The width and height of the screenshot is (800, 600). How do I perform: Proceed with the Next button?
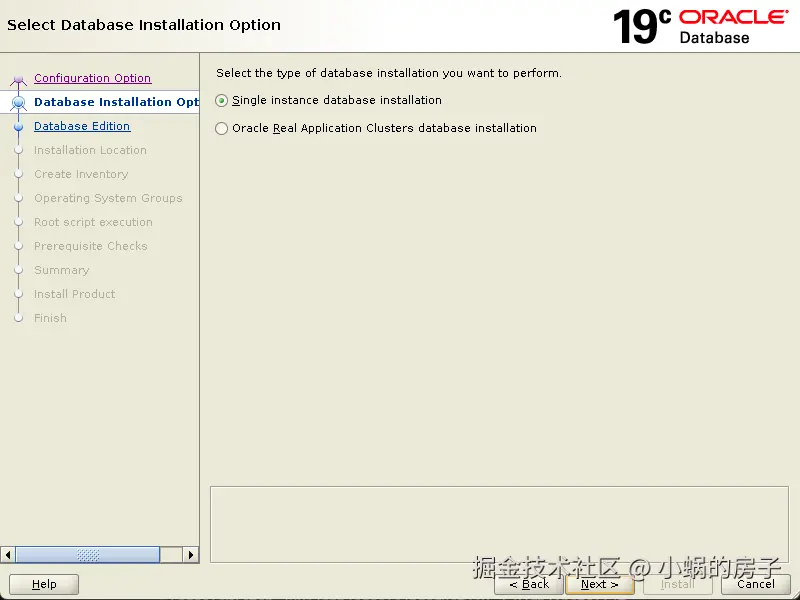pos(599,584)
